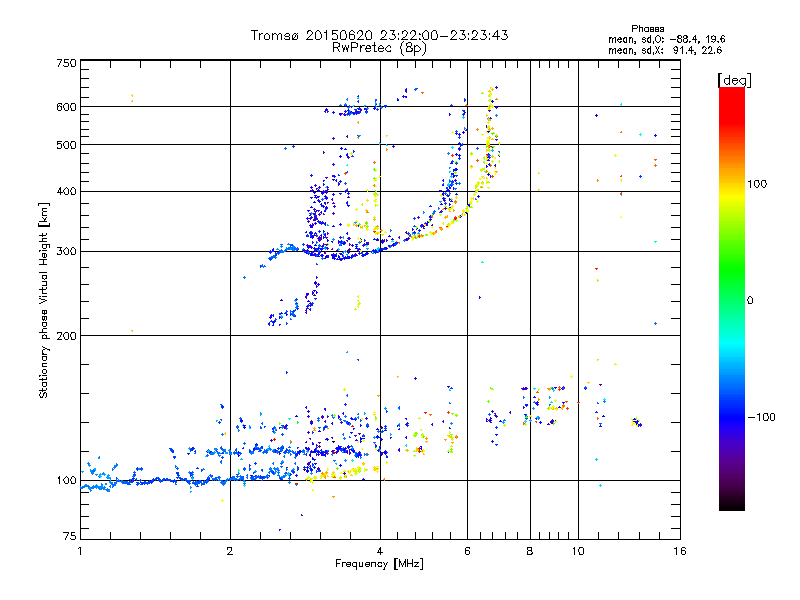Click the x-axis tick label '6'

tap(467, 552)
